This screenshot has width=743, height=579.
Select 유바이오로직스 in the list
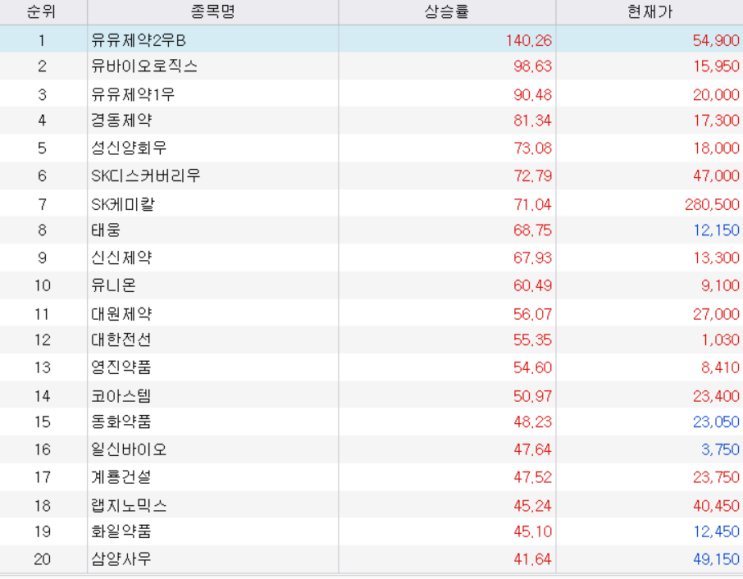click(144, 66)
